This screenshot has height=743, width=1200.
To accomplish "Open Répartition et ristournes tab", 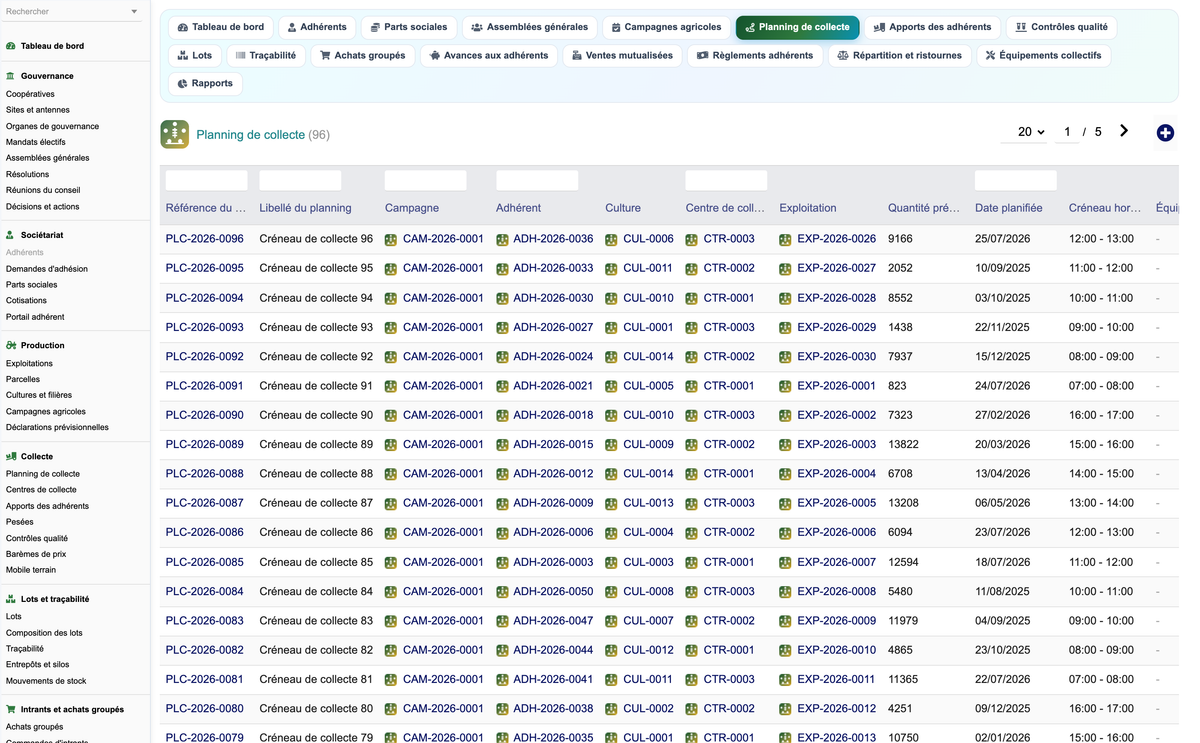I will click(899, 55).
